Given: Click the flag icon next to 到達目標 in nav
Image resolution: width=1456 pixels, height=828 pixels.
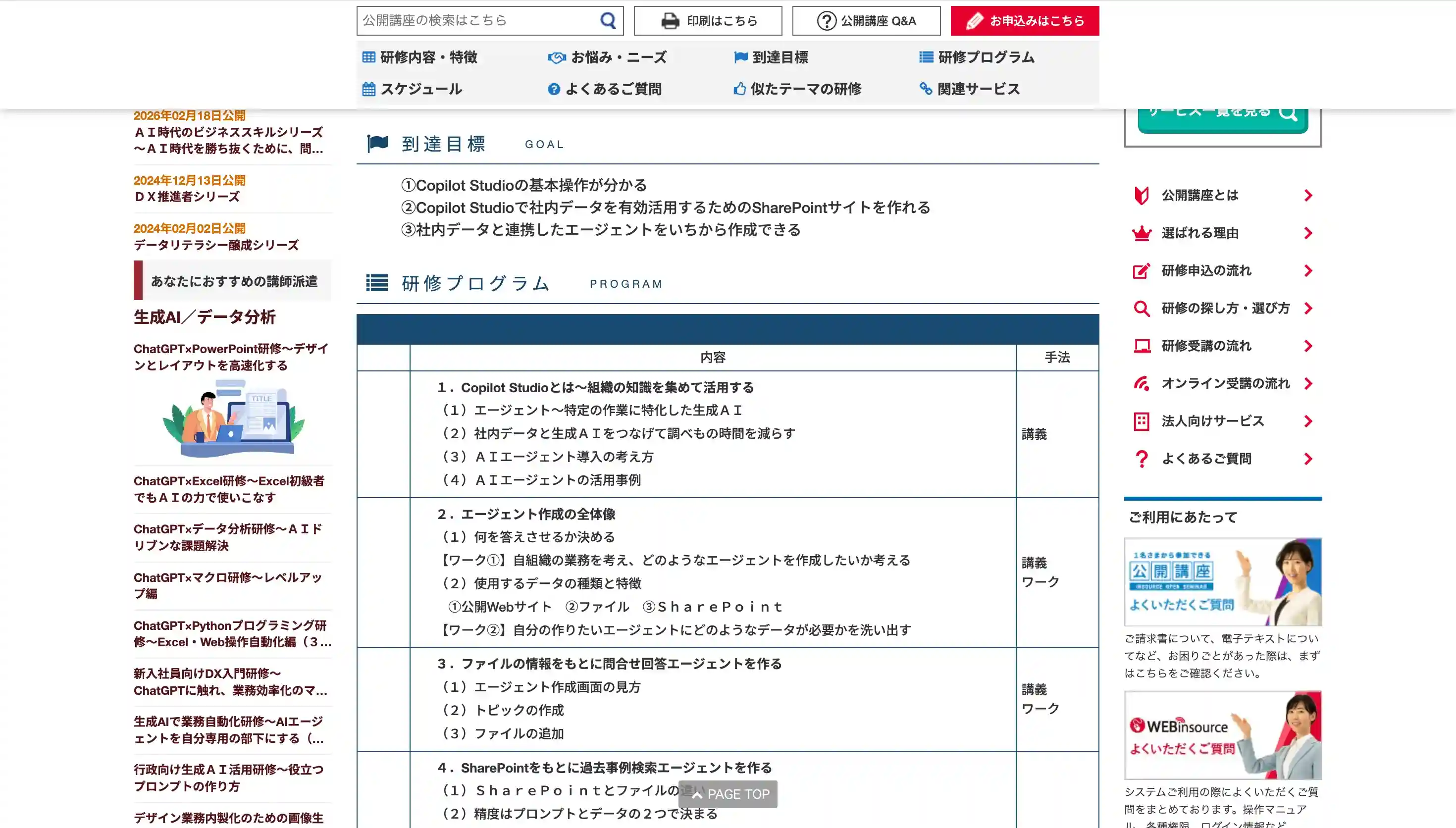Looking at the screenshot, I should (740, 57).
